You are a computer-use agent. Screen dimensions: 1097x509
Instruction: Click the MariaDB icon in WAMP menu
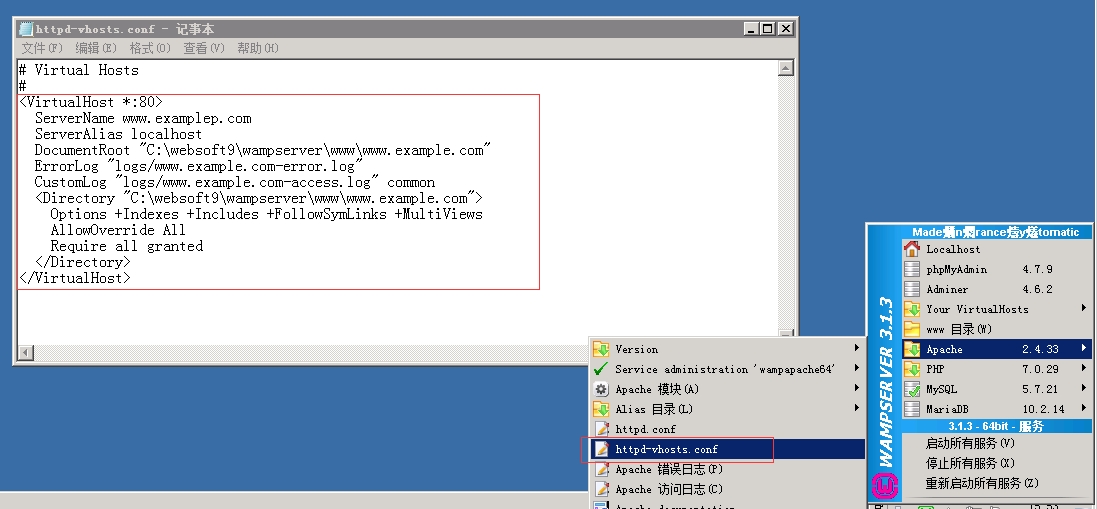pos(912,409)
